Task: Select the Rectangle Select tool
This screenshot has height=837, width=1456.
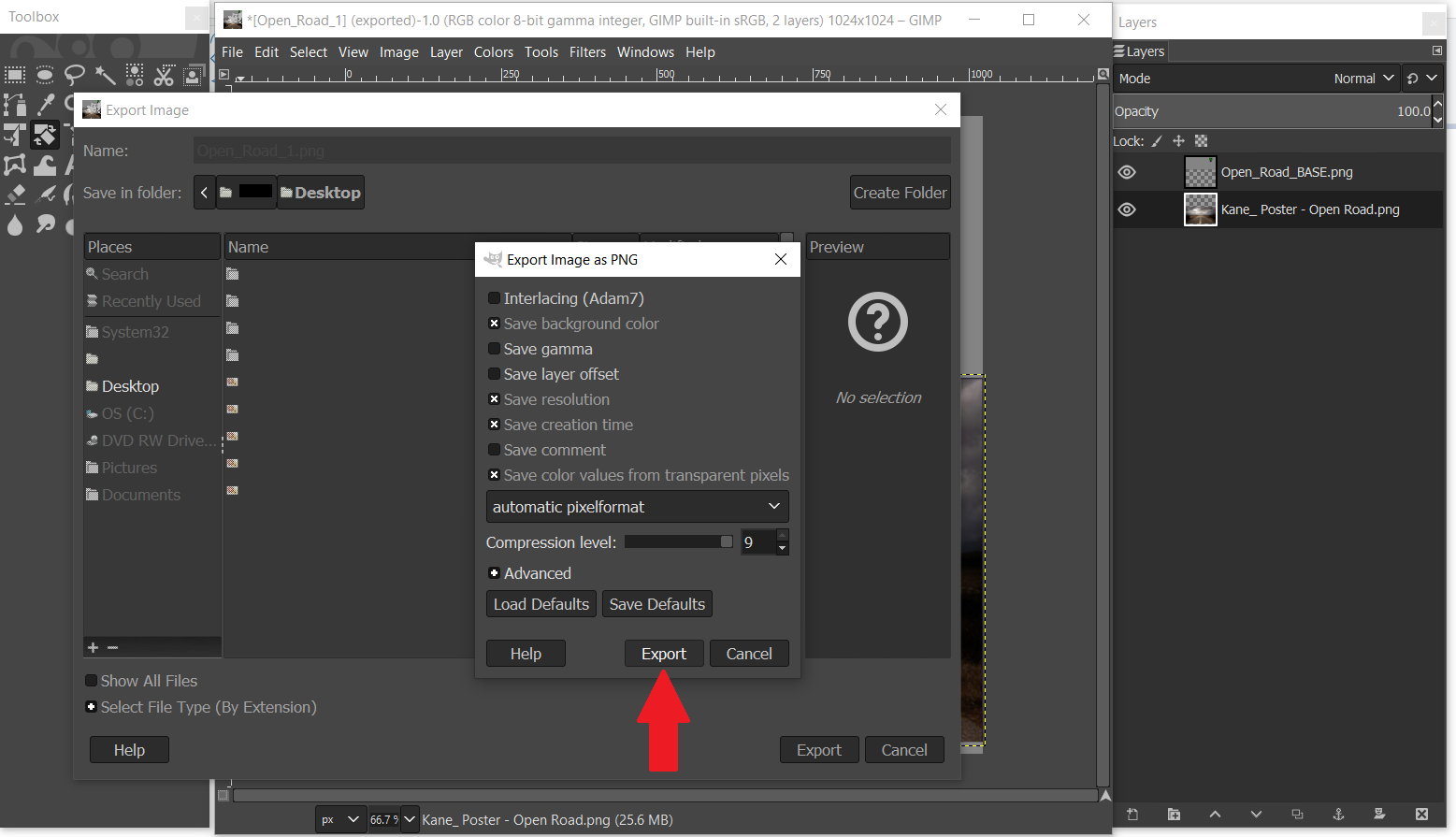Action: [x=15, y=76]
